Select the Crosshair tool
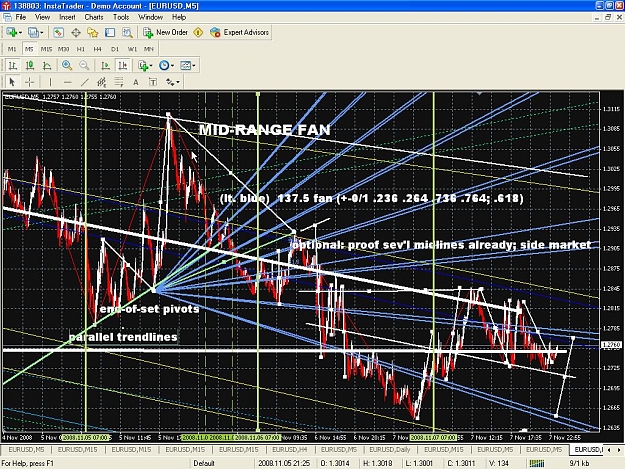 click(29, 82)
